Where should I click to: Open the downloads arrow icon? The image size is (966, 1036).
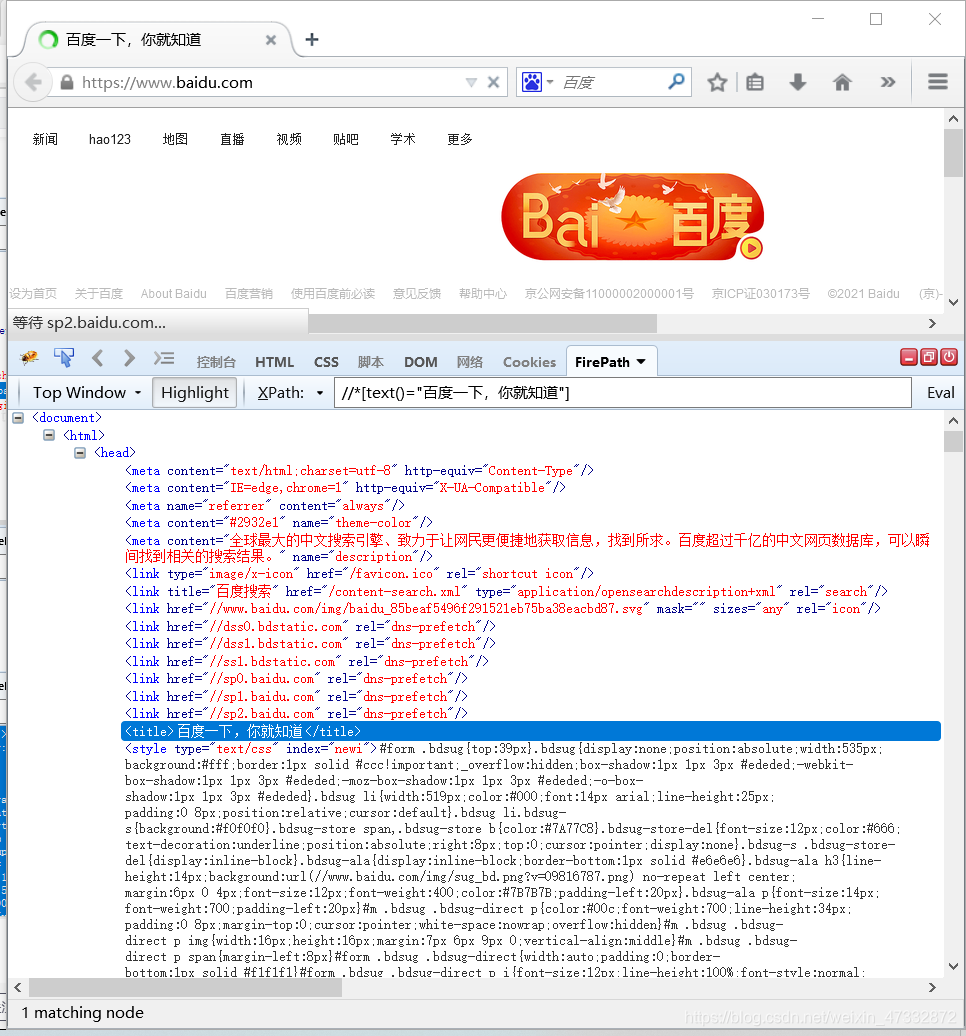pos(798,83)
